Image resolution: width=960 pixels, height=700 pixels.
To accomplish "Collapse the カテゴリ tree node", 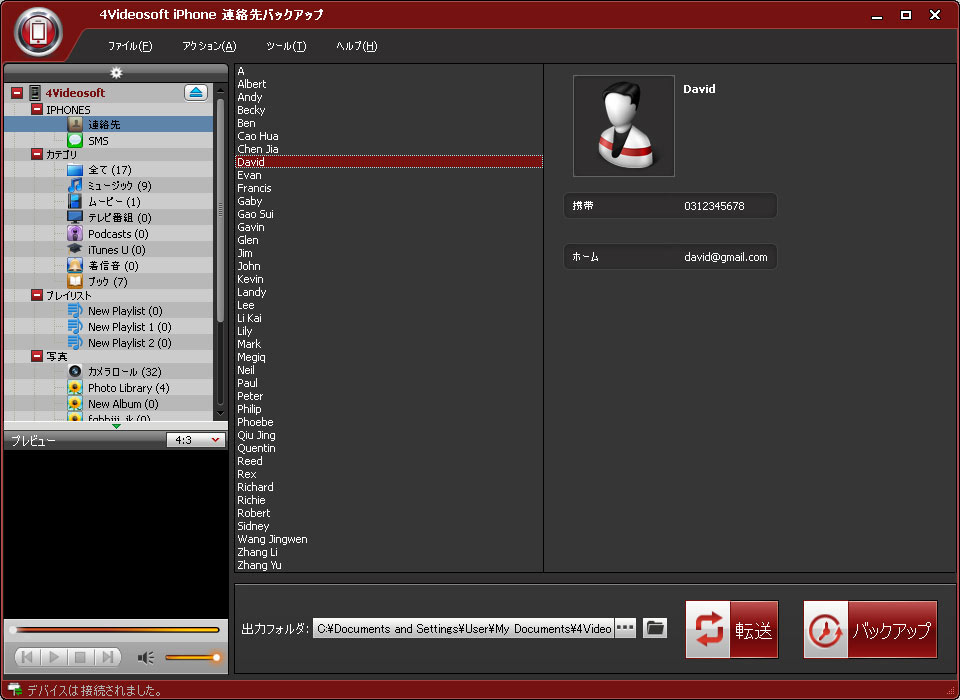I will tap(37, 154).
